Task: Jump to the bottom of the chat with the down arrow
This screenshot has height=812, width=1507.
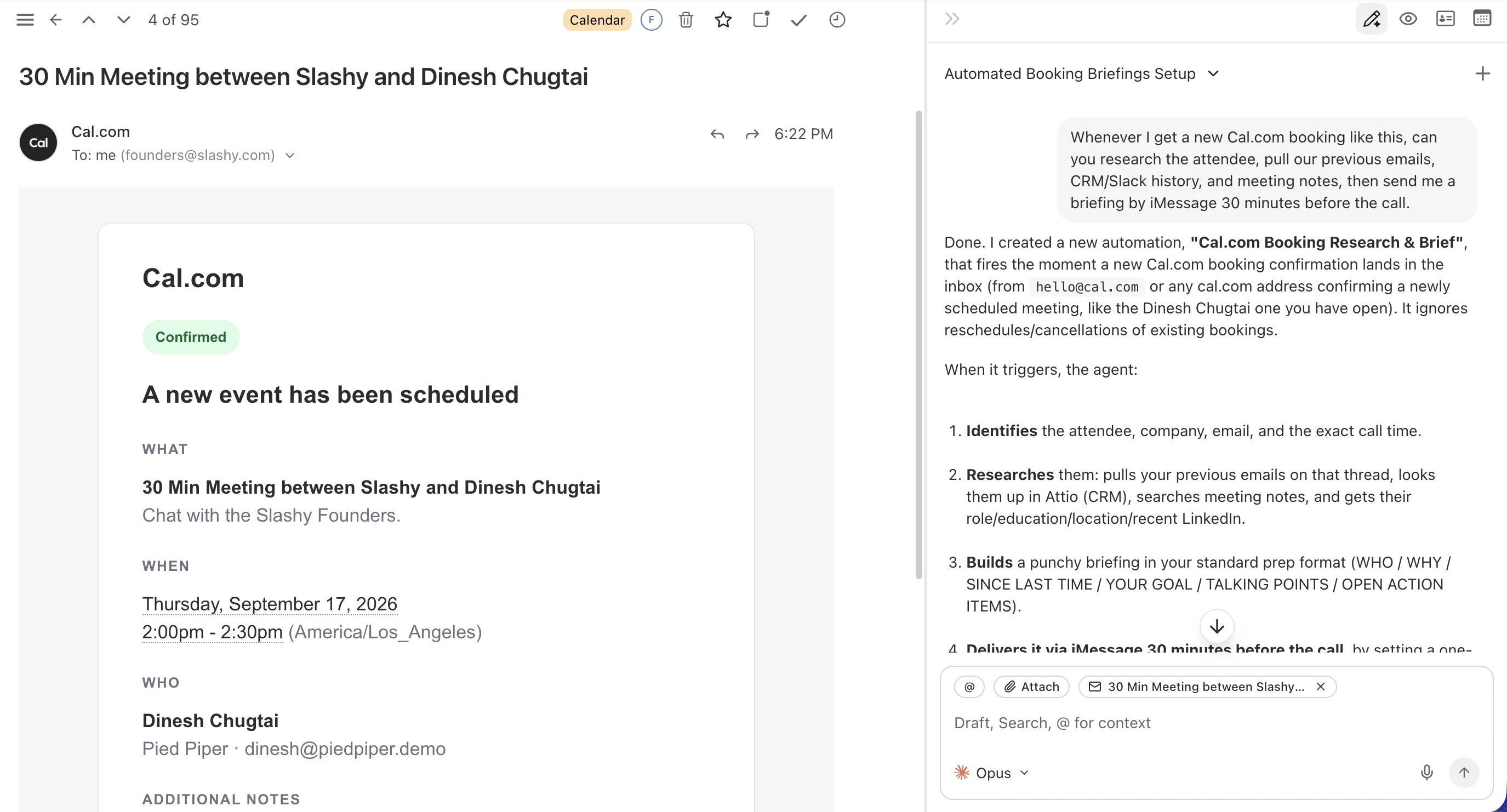Action: (1217, 627)
